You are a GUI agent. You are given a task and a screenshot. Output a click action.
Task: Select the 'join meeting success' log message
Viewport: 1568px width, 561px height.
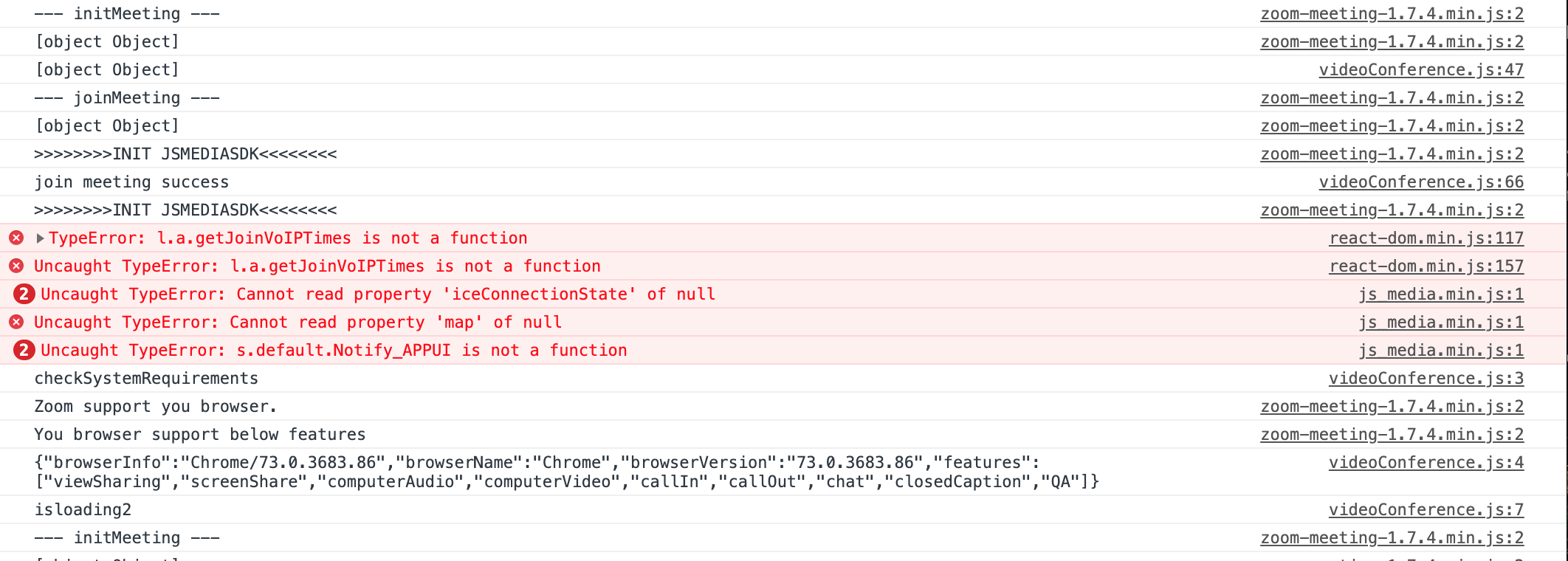pos(131,182)
